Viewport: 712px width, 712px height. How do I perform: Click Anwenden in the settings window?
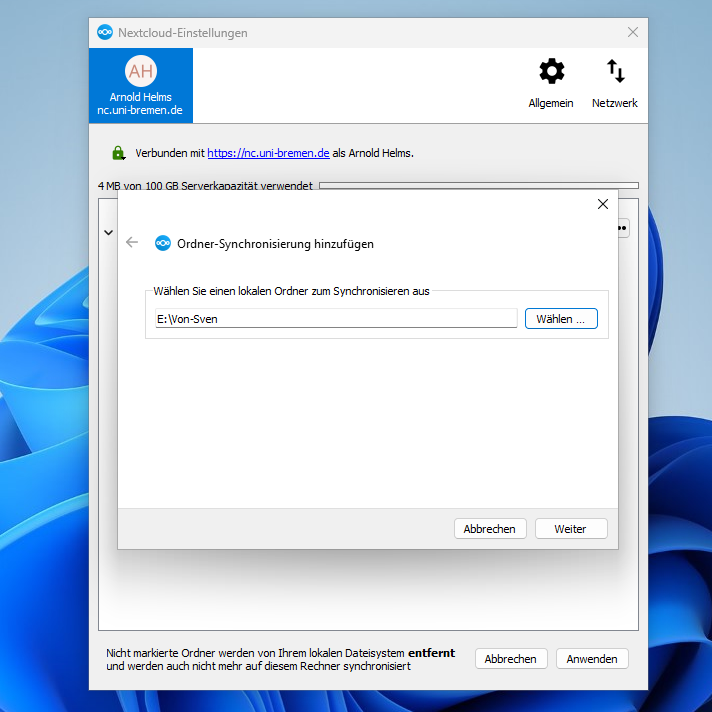pos(592,659)
